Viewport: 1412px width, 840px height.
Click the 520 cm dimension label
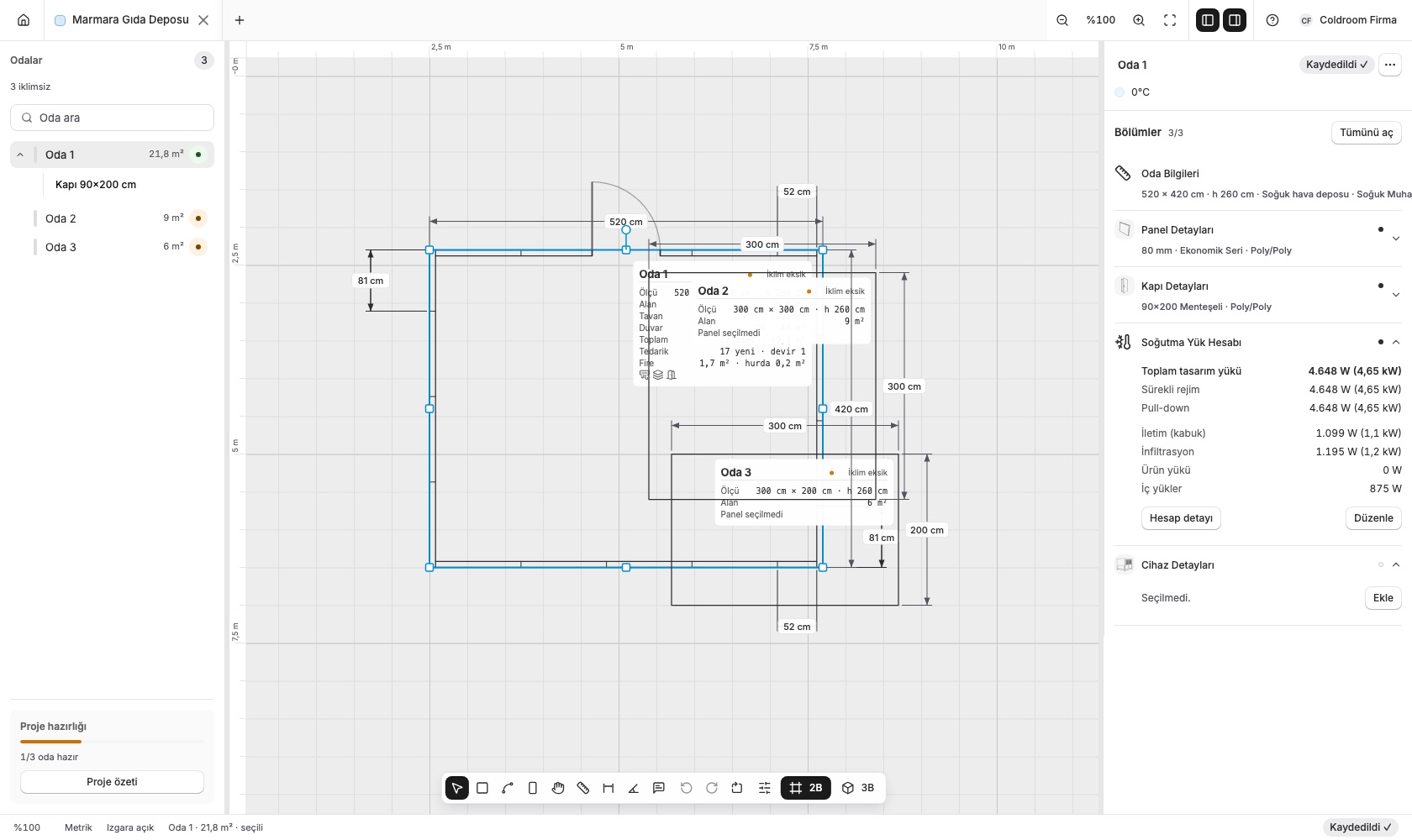pyautogui.click(x=626, y=222)
